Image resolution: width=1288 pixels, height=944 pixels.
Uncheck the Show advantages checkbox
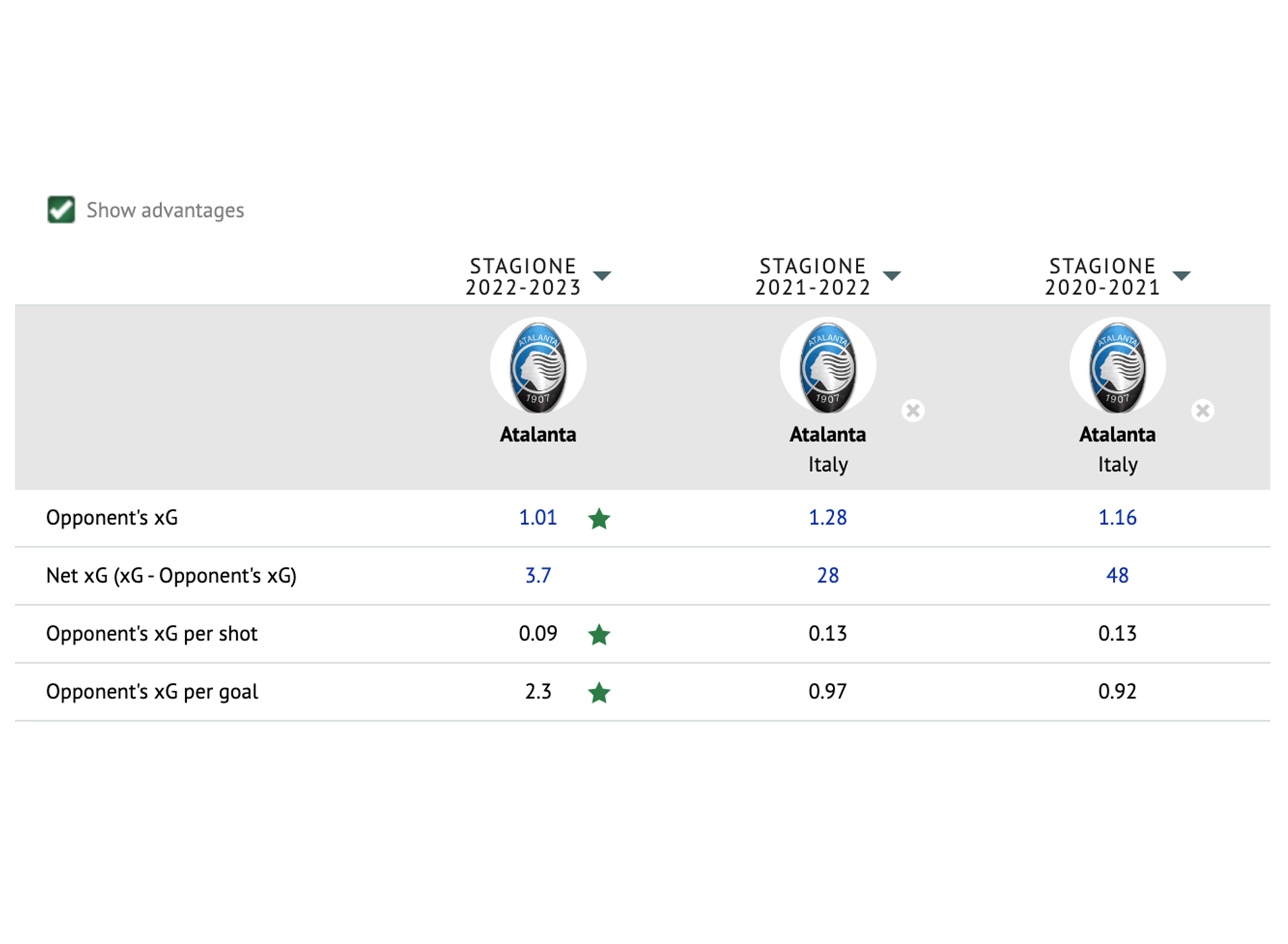click(x=61, y=210)
